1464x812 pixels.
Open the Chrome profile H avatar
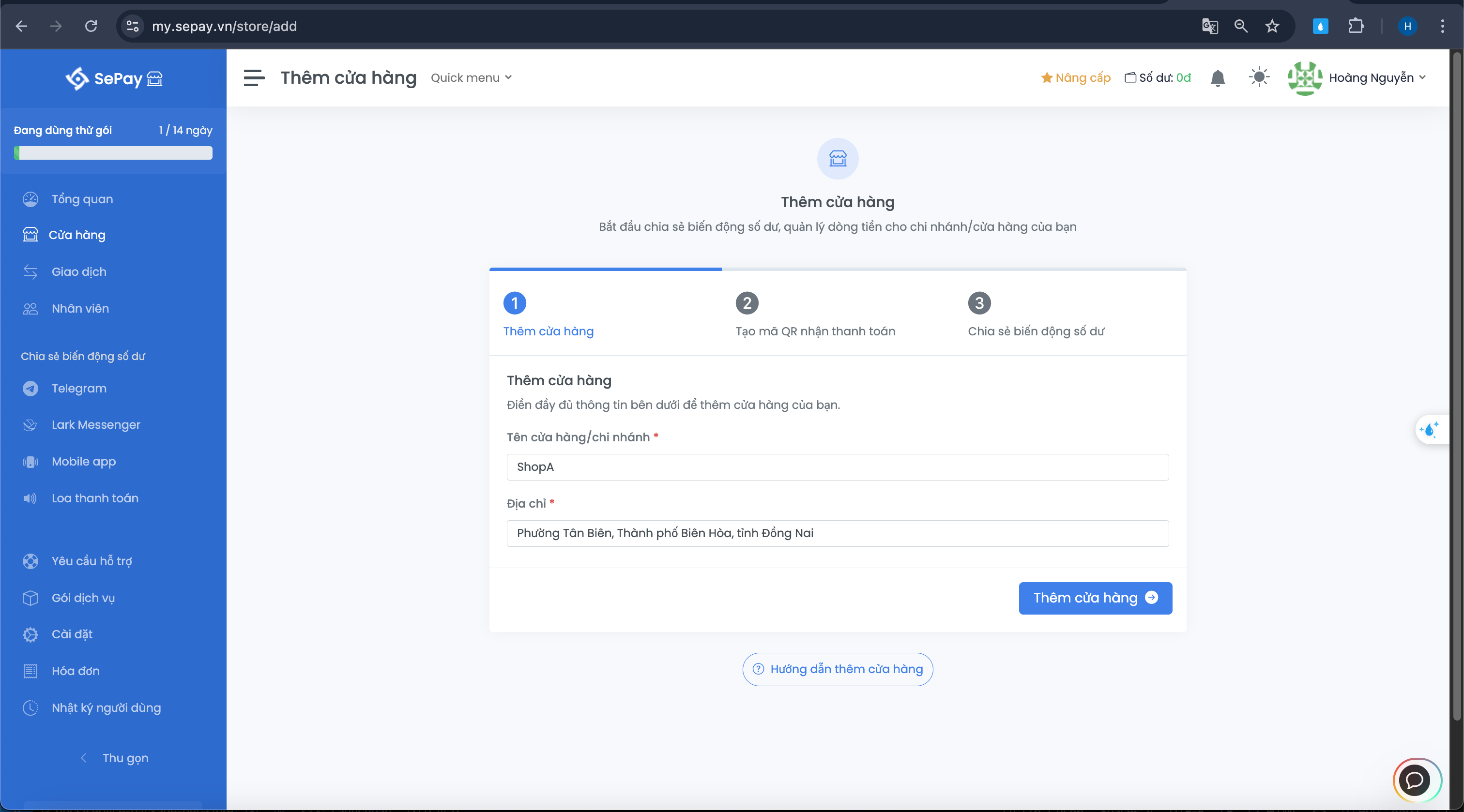coord(1407,26)
